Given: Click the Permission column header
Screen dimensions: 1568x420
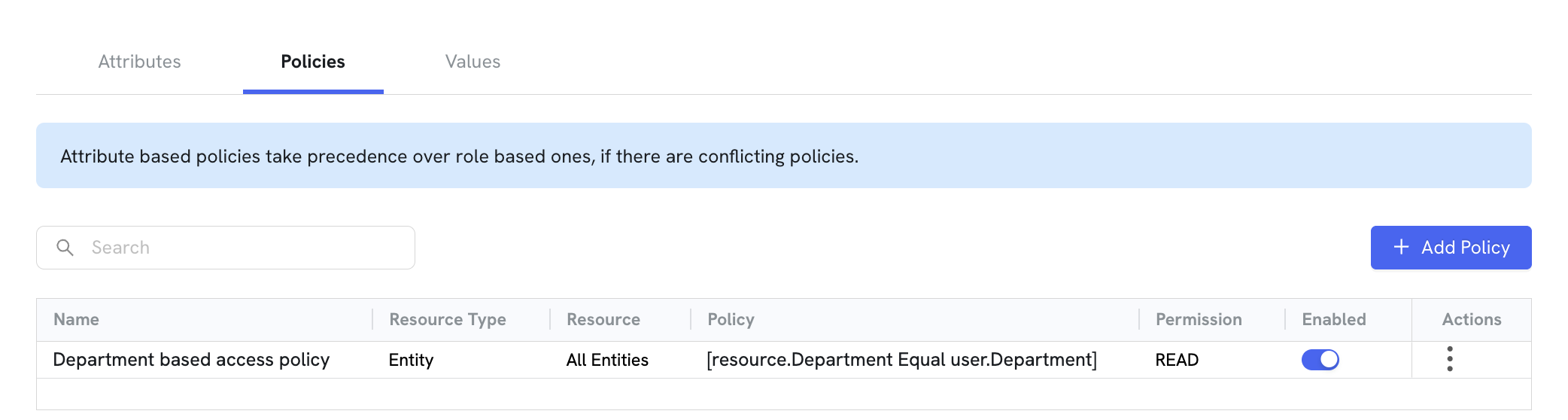Looking at the screenshot, I should (1199, 319).
